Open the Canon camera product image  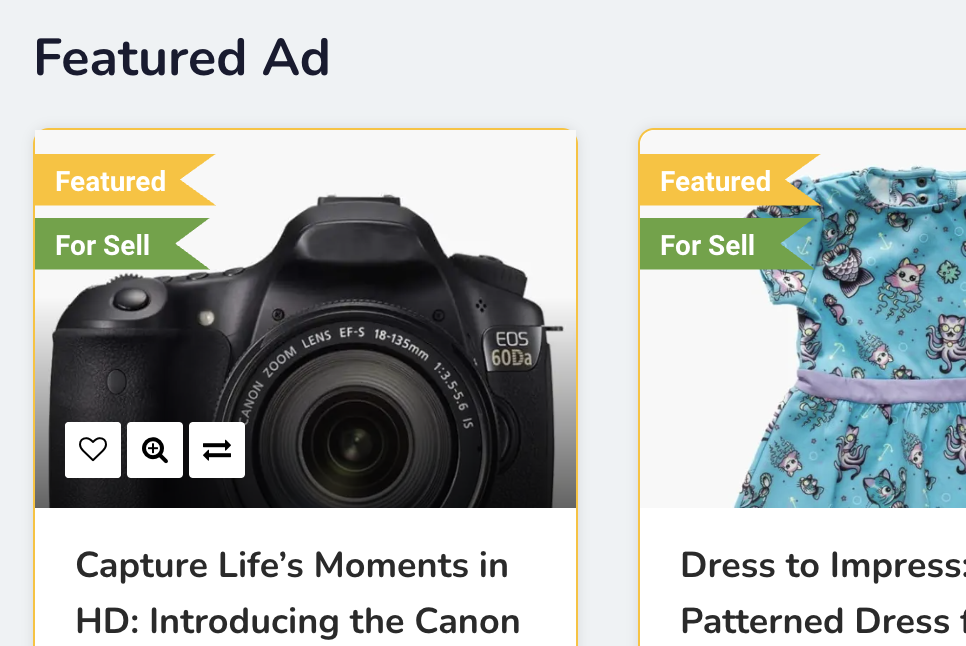[x=306, y=318]
